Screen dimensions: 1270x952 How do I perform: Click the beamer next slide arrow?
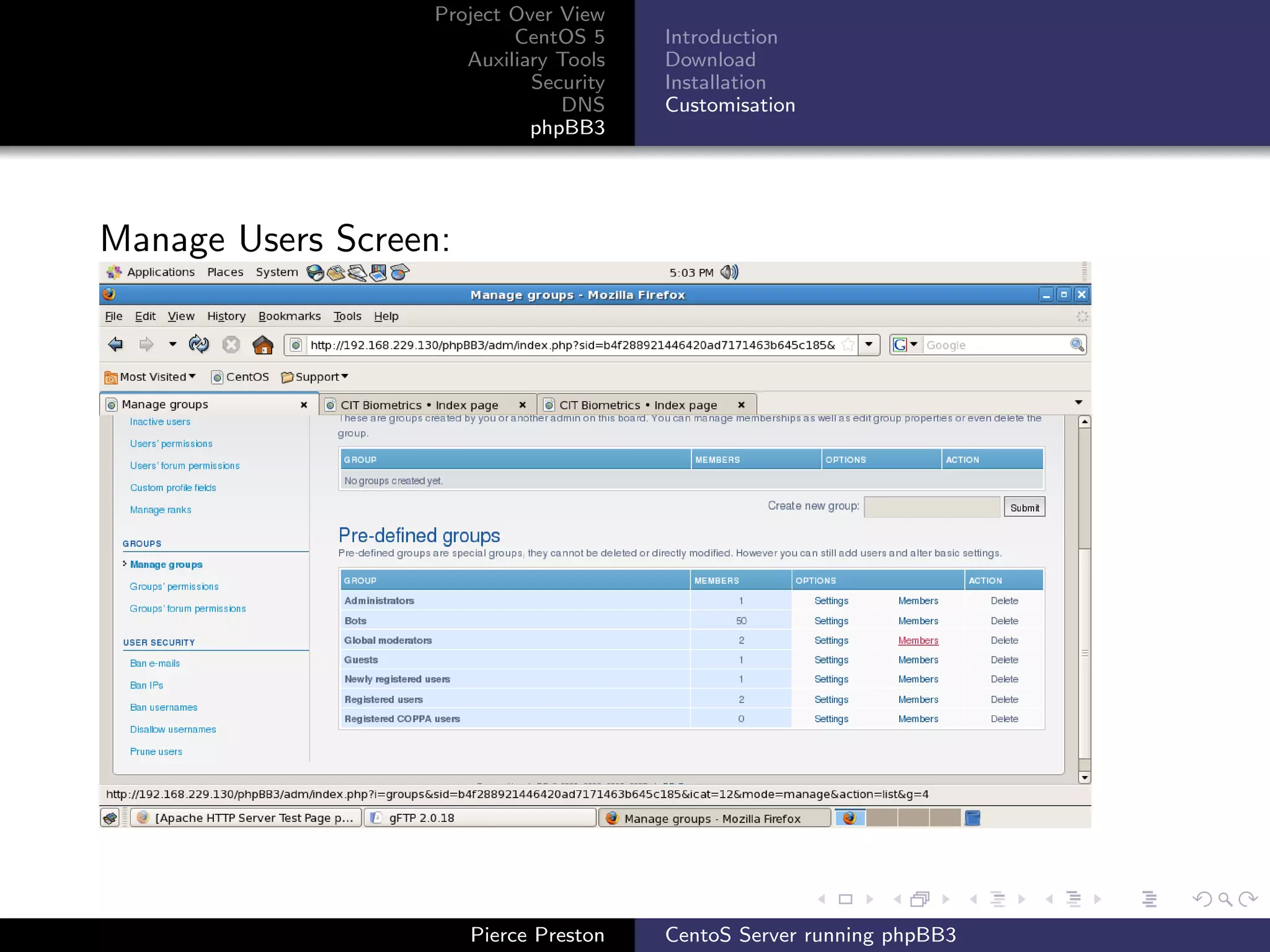point(870,899)
